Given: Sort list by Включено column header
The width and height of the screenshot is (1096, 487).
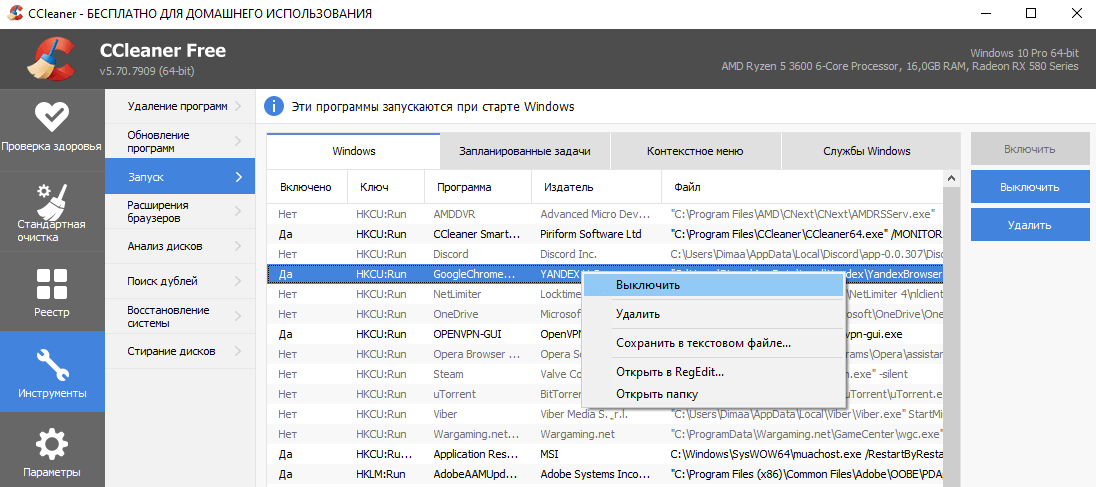Looking at the screenshot, I should (306, 187).
